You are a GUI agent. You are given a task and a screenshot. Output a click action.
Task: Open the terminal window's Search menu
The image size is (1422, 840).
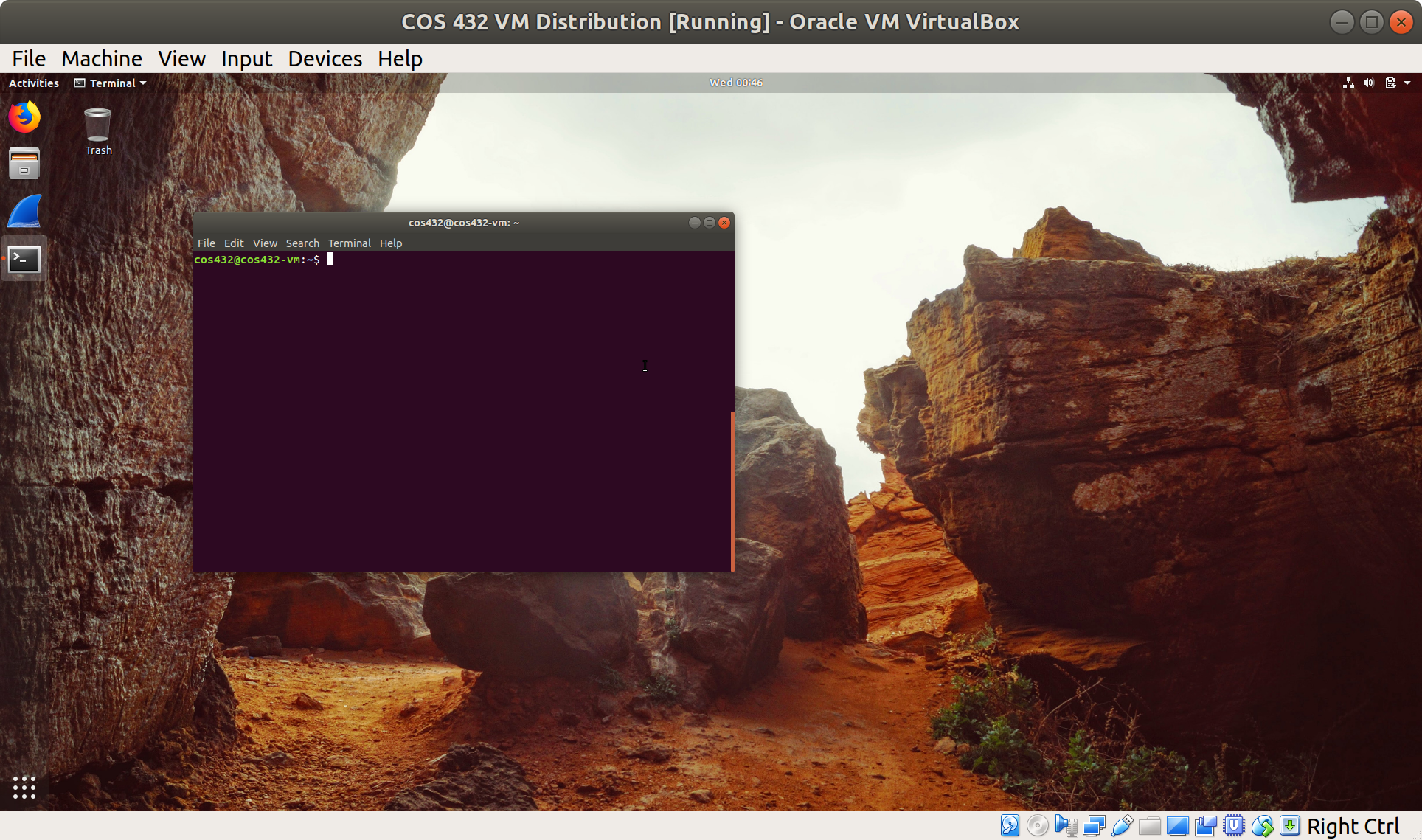302,243
